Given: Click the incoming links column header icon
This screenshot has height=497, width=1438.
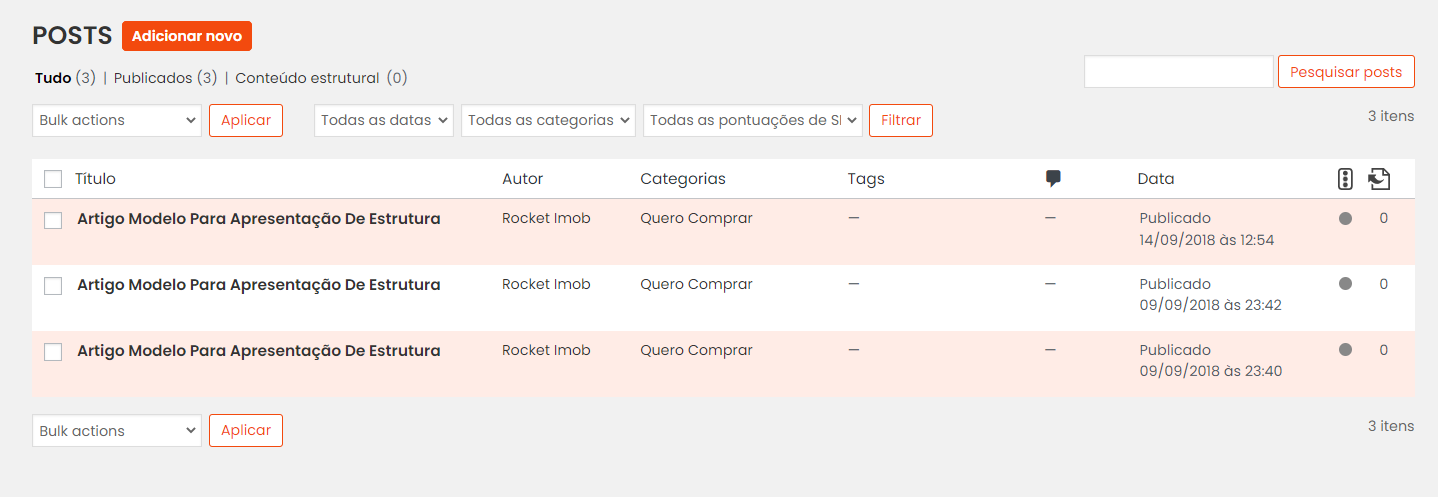Looking at the screenshot, I should 1379,179.
